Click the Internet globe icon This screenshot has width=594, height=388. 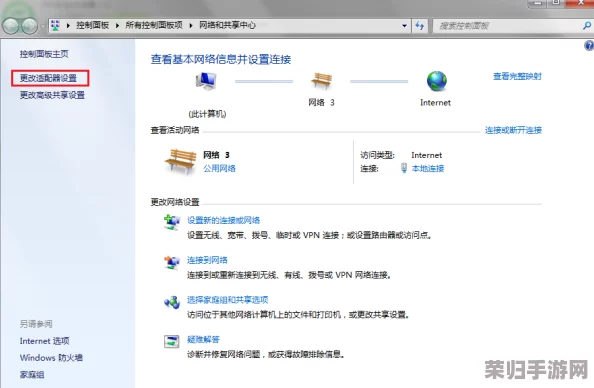point(437,81)
